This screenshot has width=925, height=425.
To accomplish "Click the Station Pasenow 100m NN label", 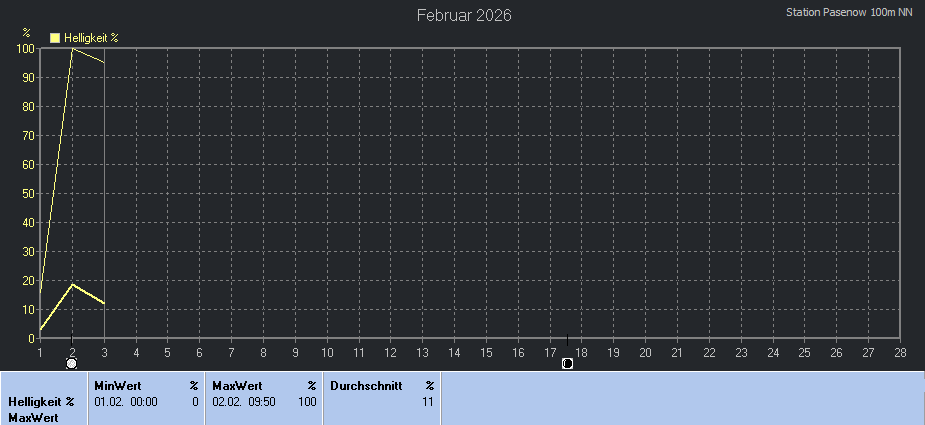I will pos(850,12).
